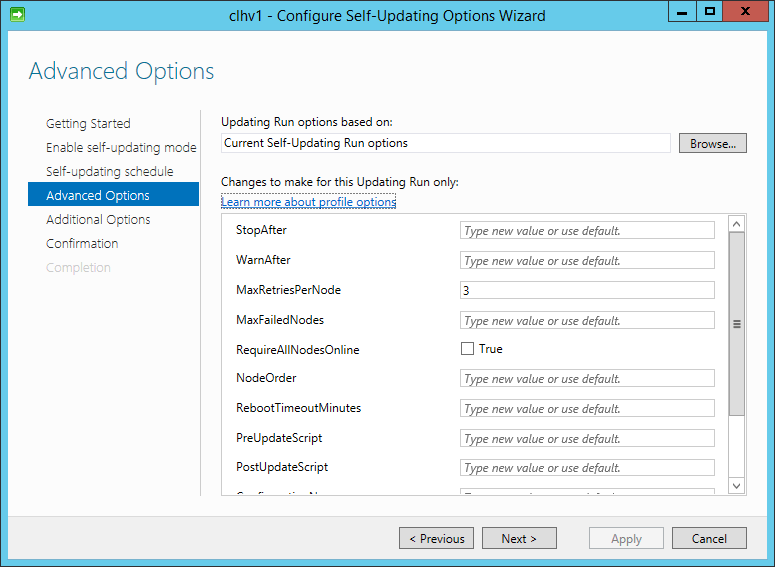Jump to the Confirmation step

coord(82,243)
